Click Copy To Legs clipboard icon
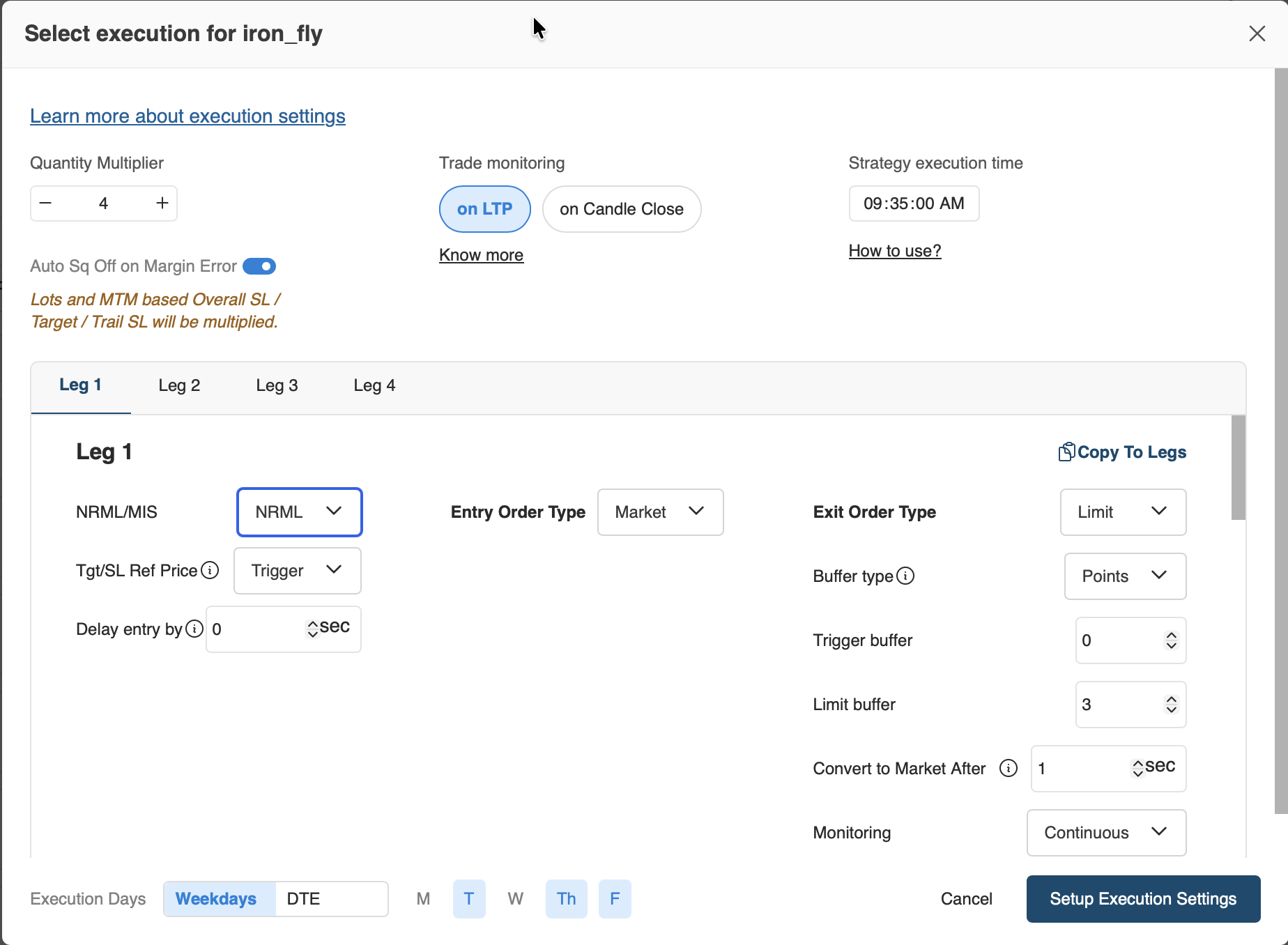 (1066, 452)
